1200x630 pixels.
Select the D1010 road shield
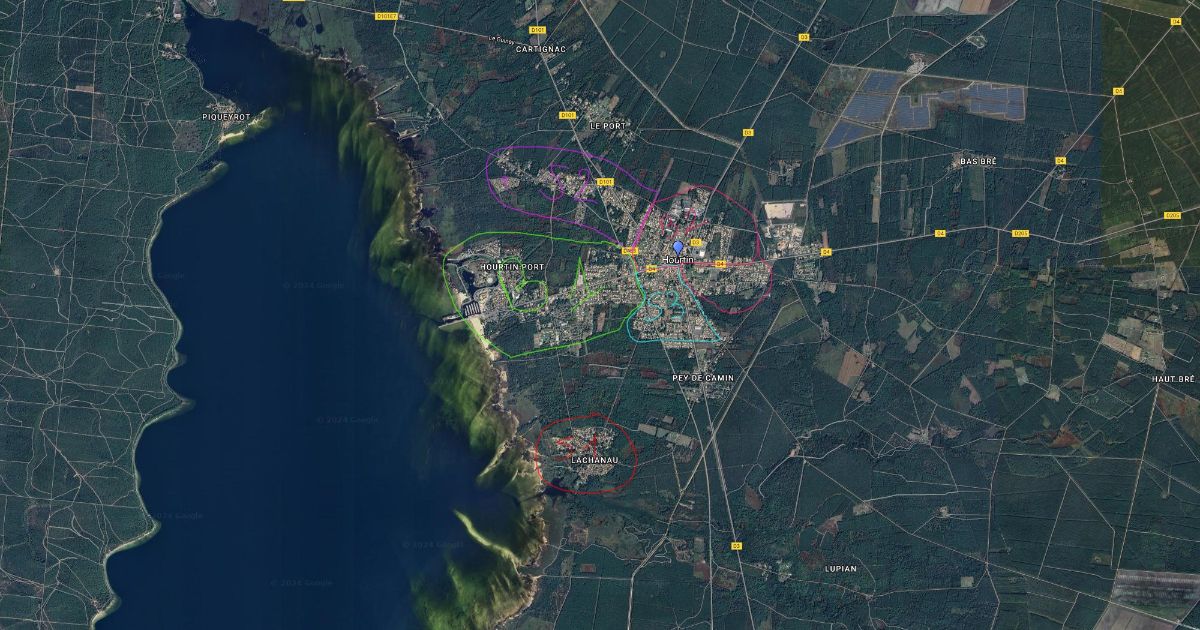(385, 16)
